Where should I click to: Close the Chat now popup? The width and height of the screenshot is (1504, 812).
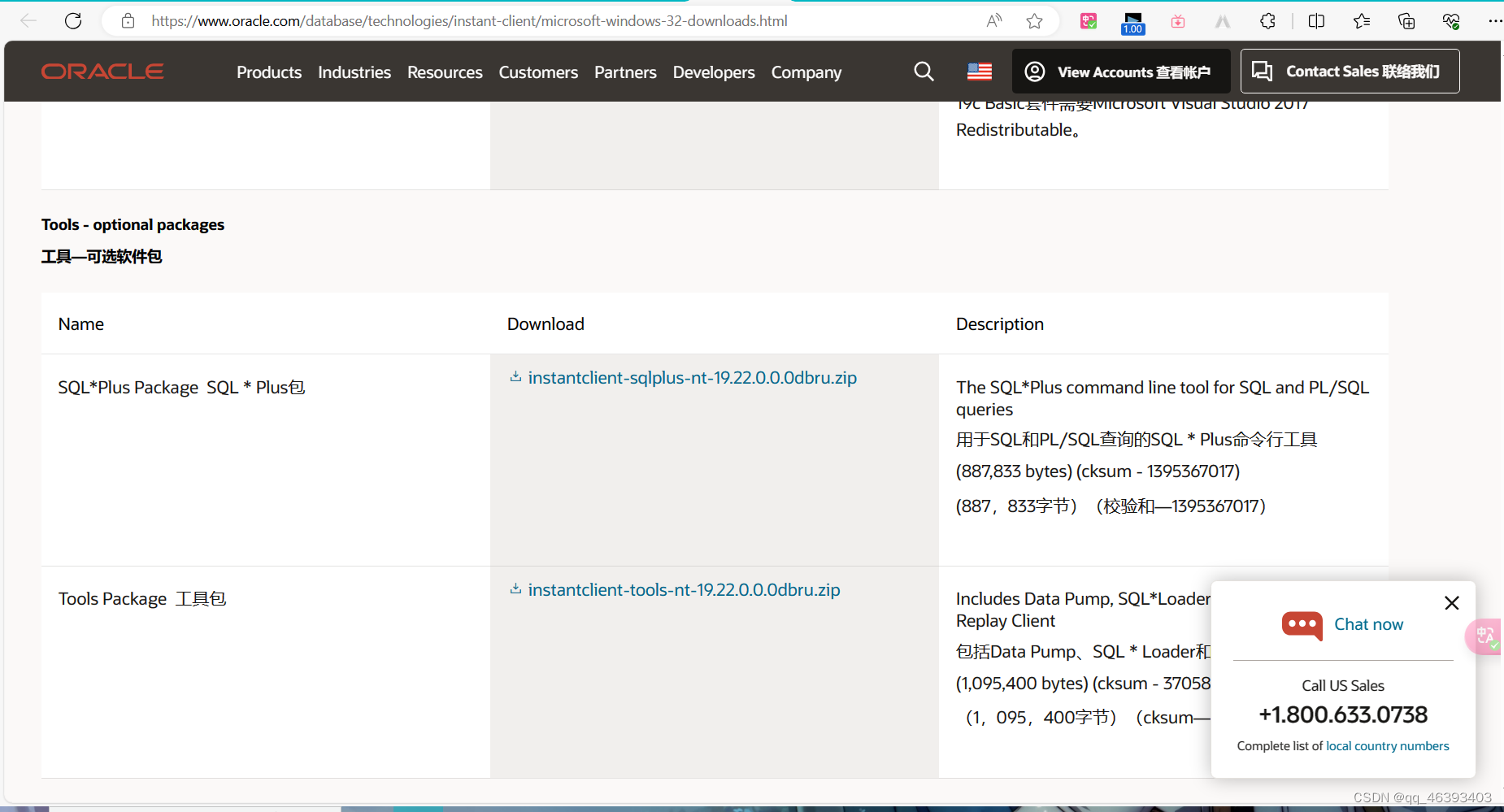[x=1452, y=603]
